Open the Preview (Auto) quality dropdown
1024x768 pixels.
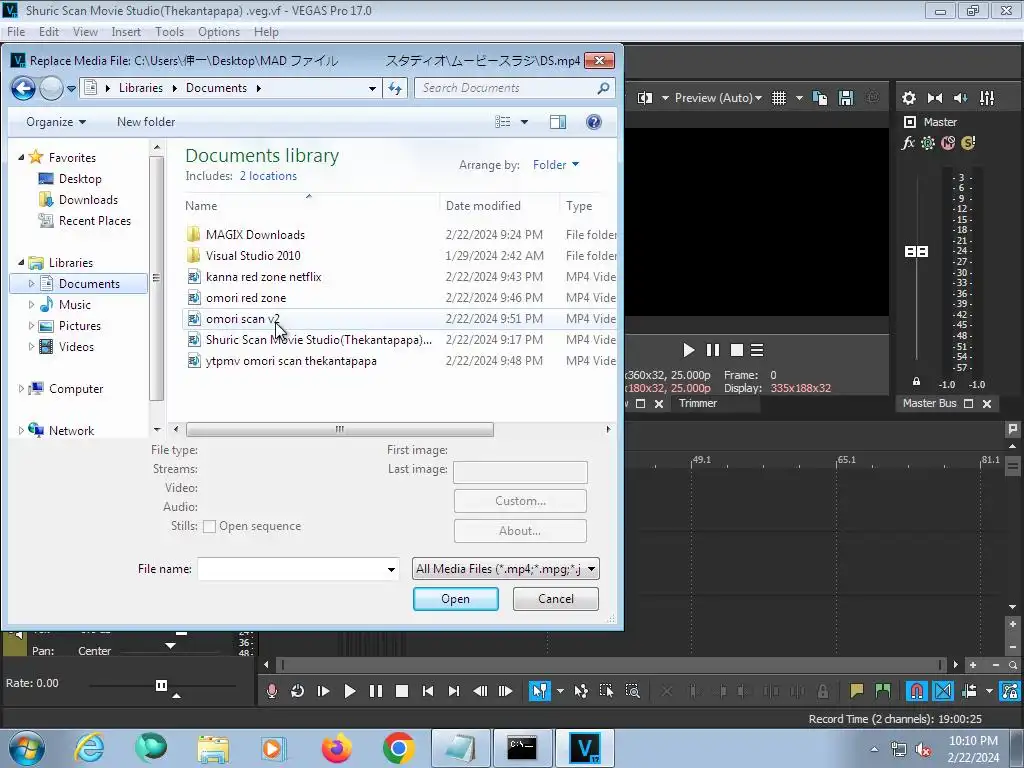718,98
